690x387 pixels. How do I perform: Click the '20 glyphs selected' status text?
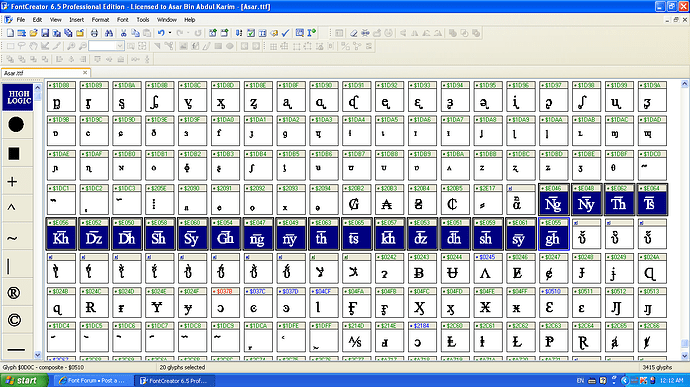pyautogui.click(x=182, y=367)
